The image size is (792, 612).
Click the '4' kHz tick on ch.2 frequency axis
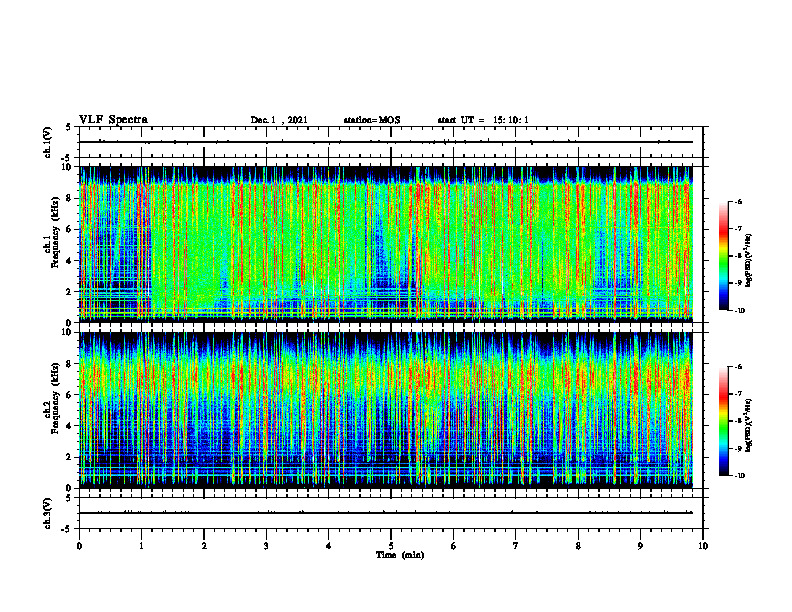69,426
